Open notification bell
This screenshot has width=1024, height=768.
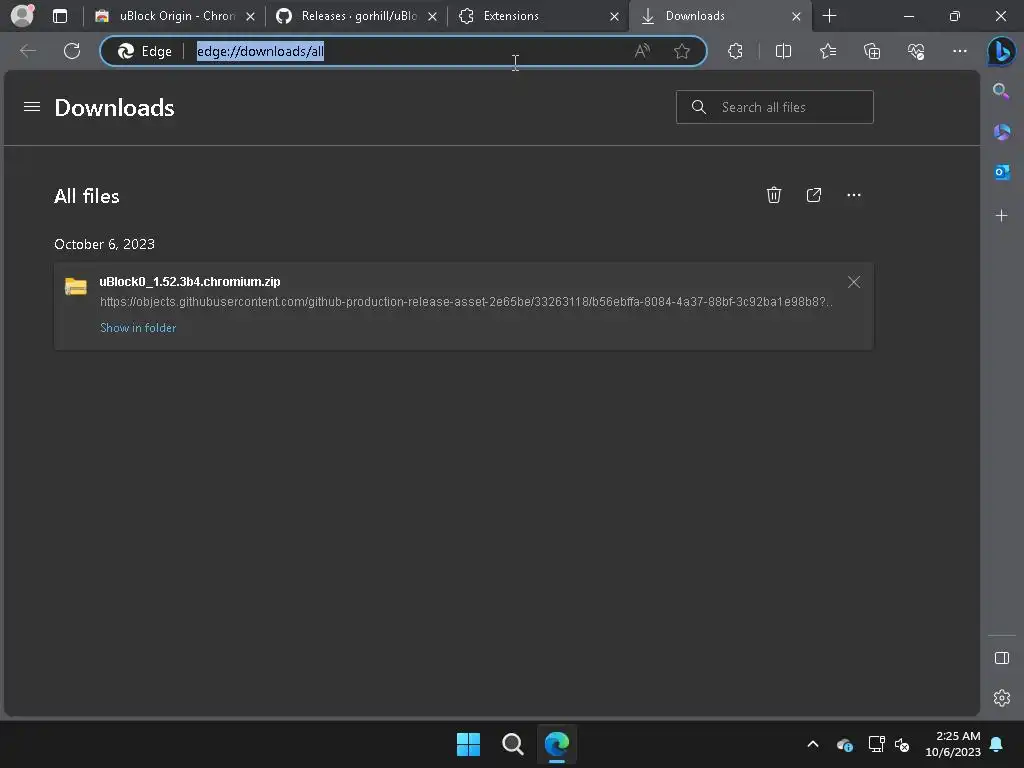pyautogui.click(x=996, y=744)
